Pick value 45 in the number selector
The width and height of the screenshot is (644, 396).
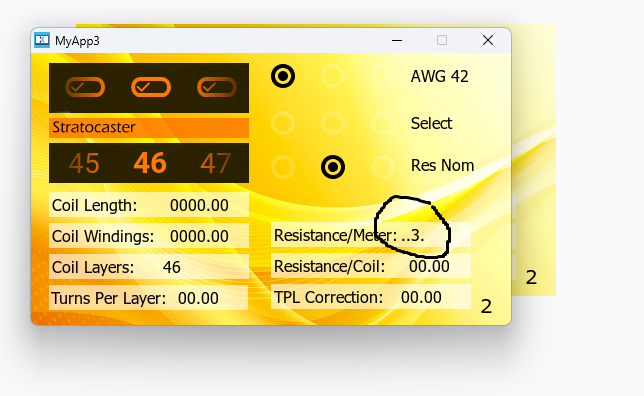coord(84,163)
